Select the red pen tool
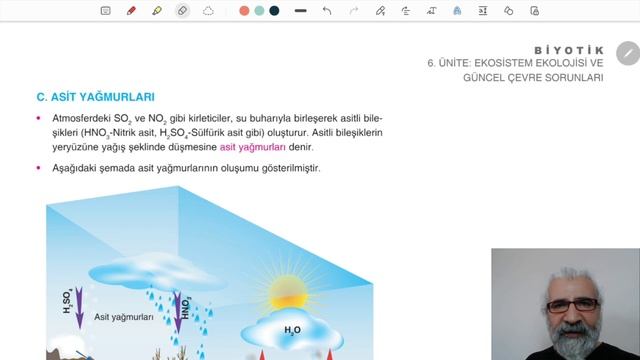 [131, 11]
